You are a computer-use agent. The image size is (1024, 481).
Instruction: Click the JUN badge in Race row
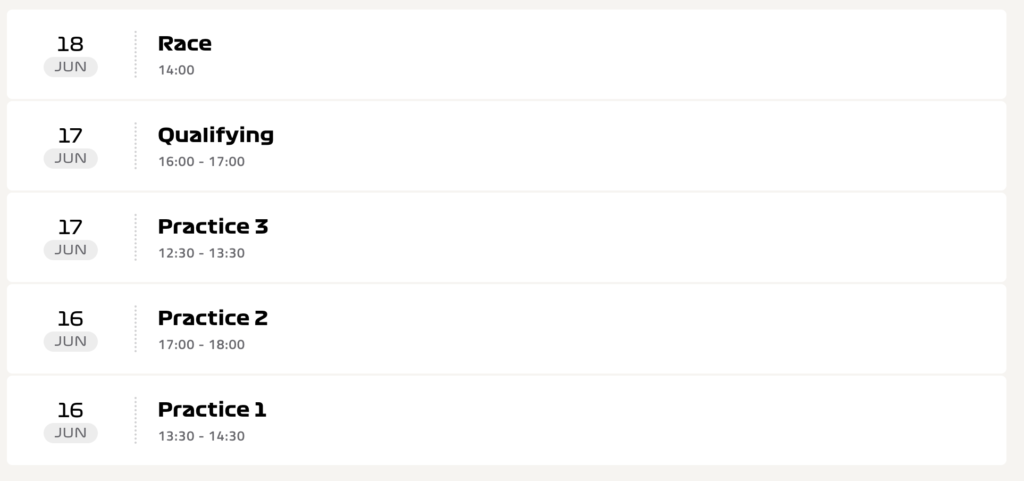(x=71, y=67)
